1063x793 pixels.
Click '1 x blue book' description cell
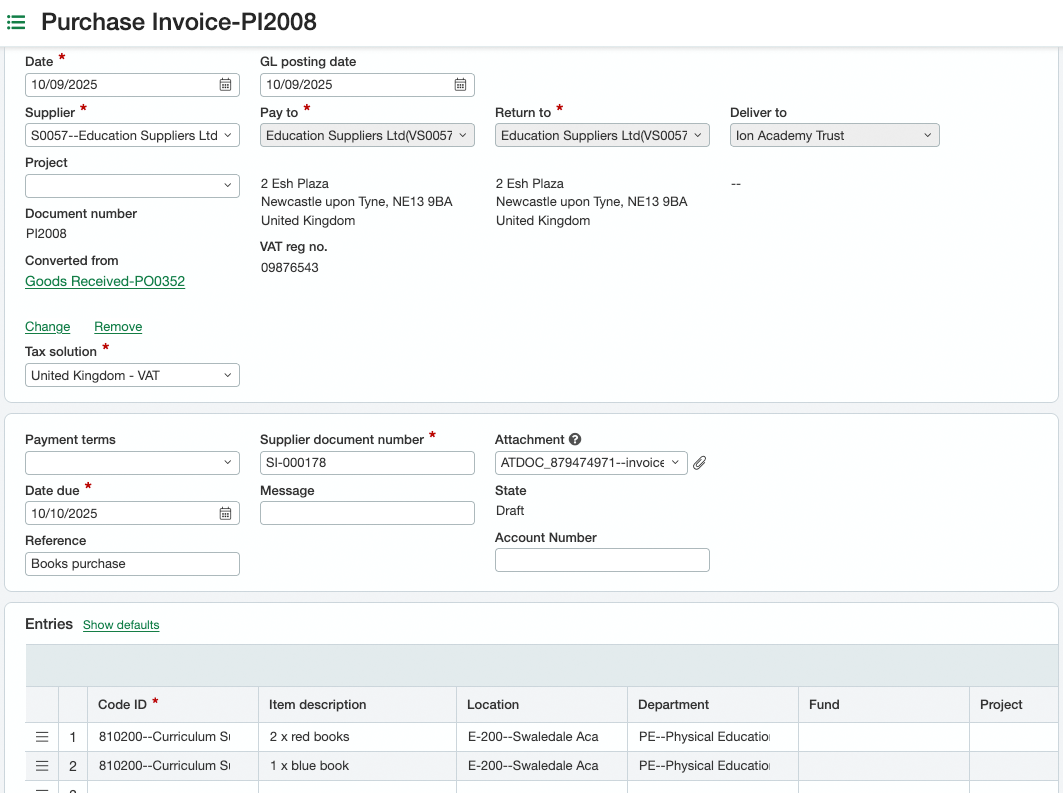pos(357,766)
